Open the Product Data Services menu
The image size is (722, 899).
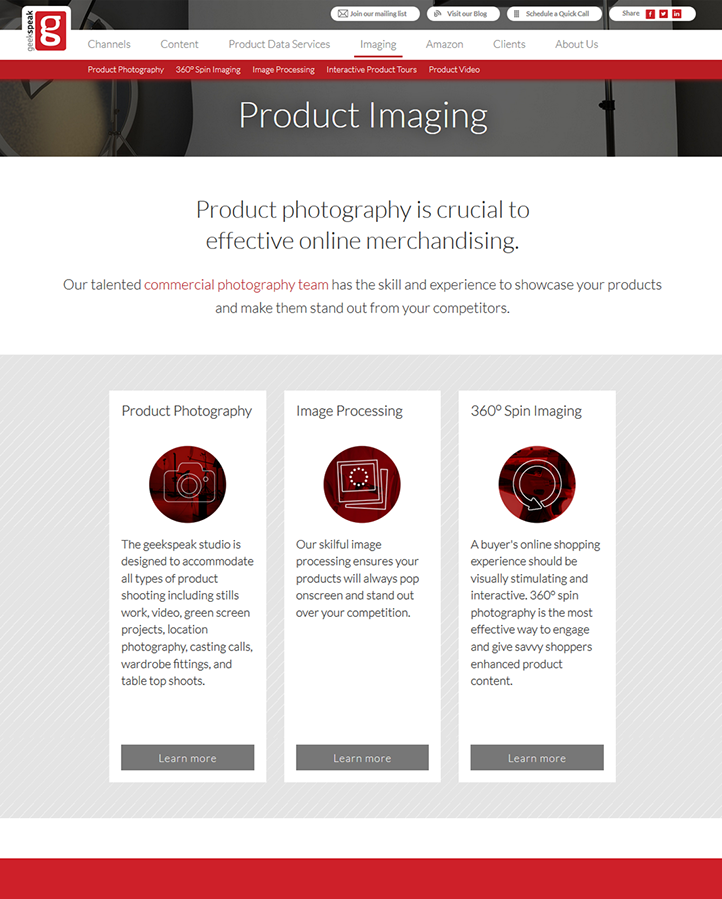point(279,44)
